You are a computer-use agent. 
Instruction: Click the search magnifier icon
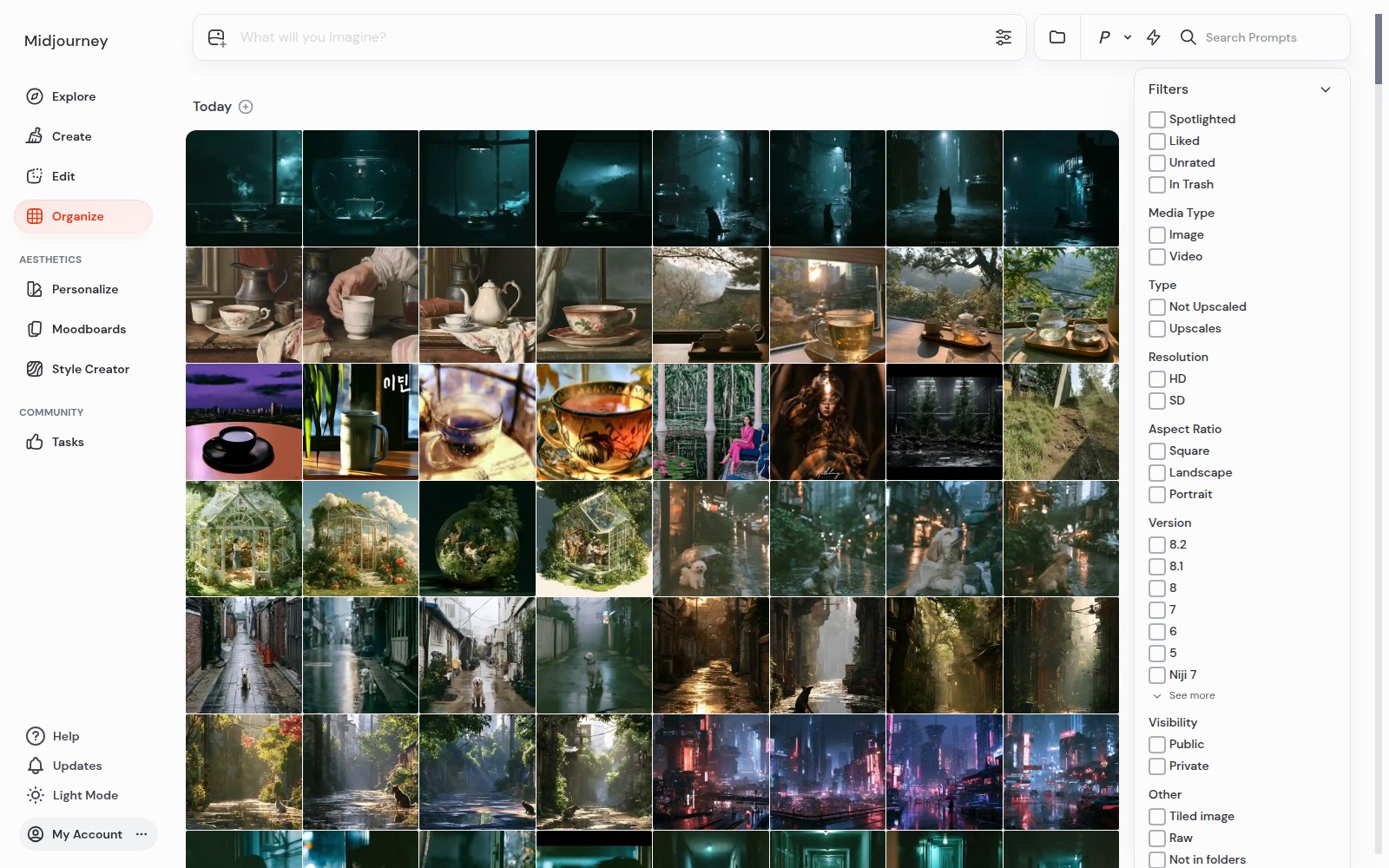tap(1188, 37)
